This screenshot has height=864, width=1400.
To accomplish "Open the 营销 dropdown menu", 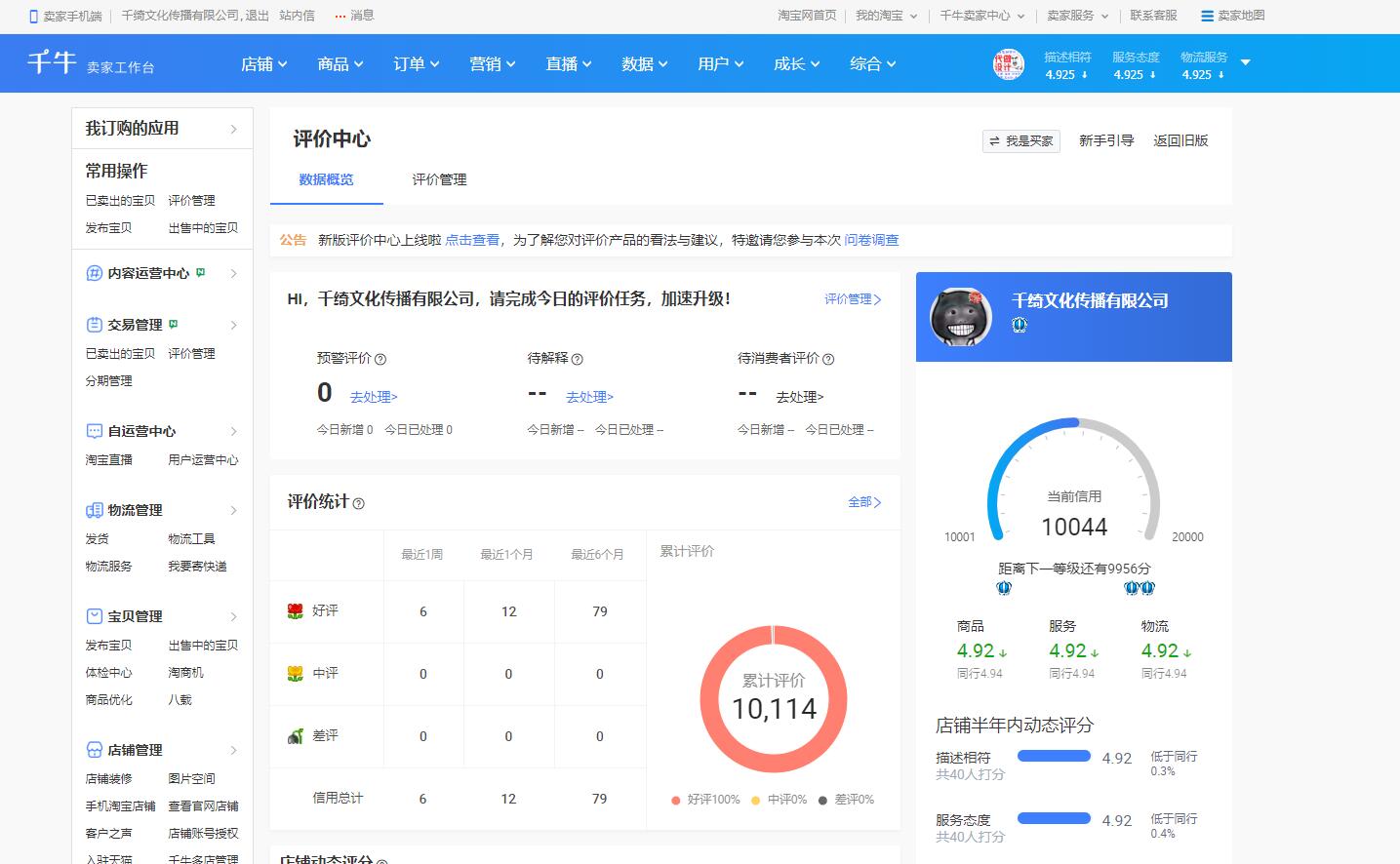I will 492,64.
